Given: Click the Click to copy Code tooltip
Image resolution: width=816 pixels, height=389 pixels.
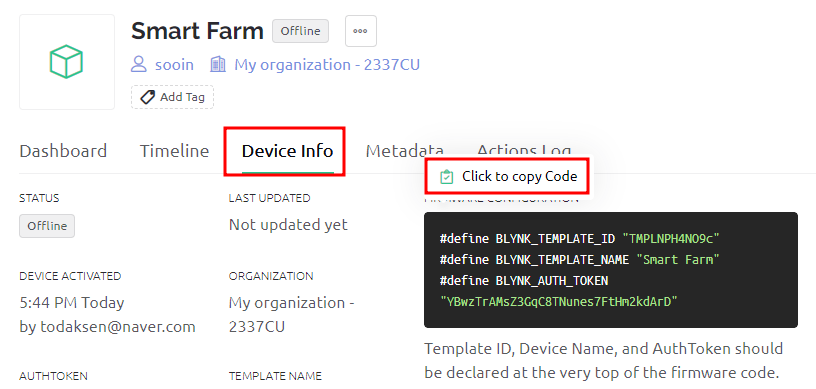Looking at the screenshot, I should coord(508,177).
